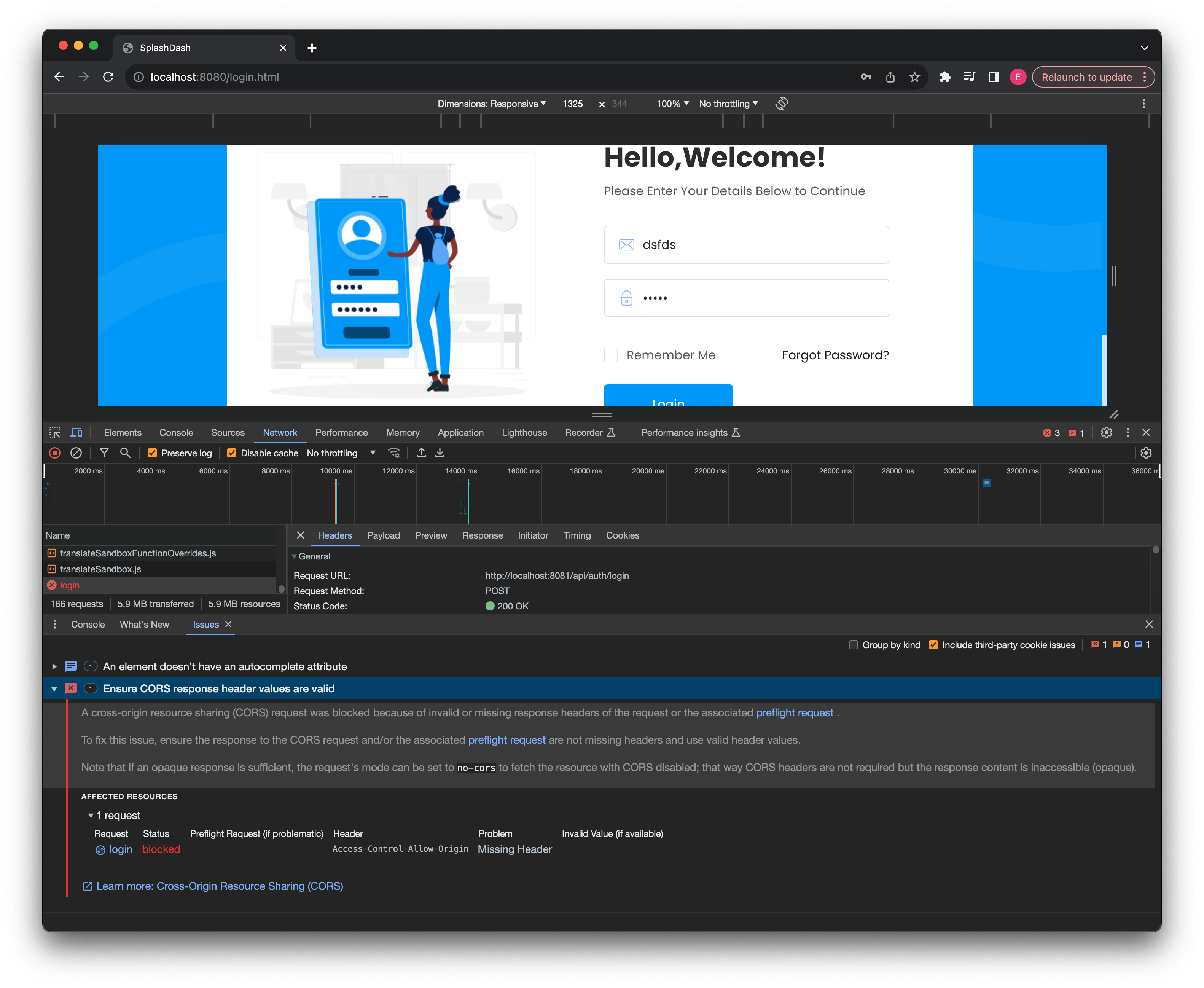1204x988 pixels.
Task: Open the Learn more CORS link
Action: (x=220, y=886)
